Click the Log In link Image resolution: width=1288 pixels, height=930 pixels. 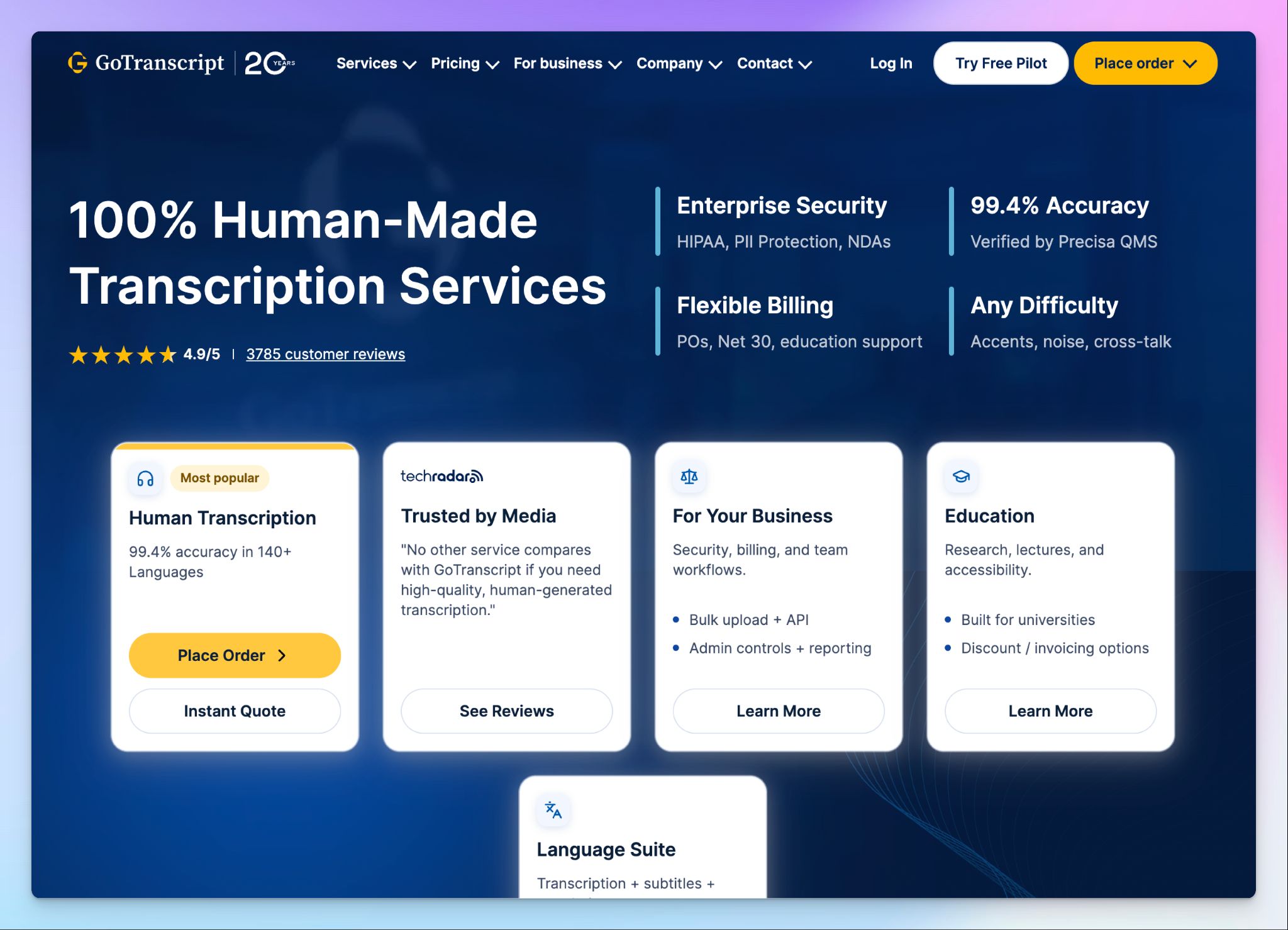click(891, 64)
